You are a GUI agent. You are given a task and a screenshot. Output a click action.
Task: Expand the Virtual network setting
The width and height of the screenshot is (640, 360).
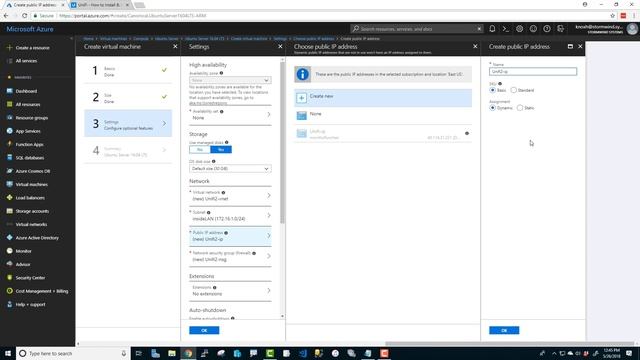[x=230, y=196]
